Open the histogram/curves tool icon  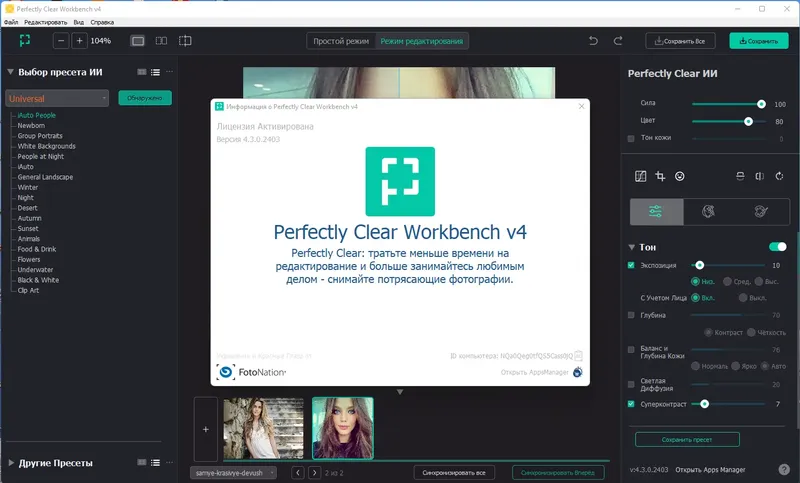click(x=640, y=176)
